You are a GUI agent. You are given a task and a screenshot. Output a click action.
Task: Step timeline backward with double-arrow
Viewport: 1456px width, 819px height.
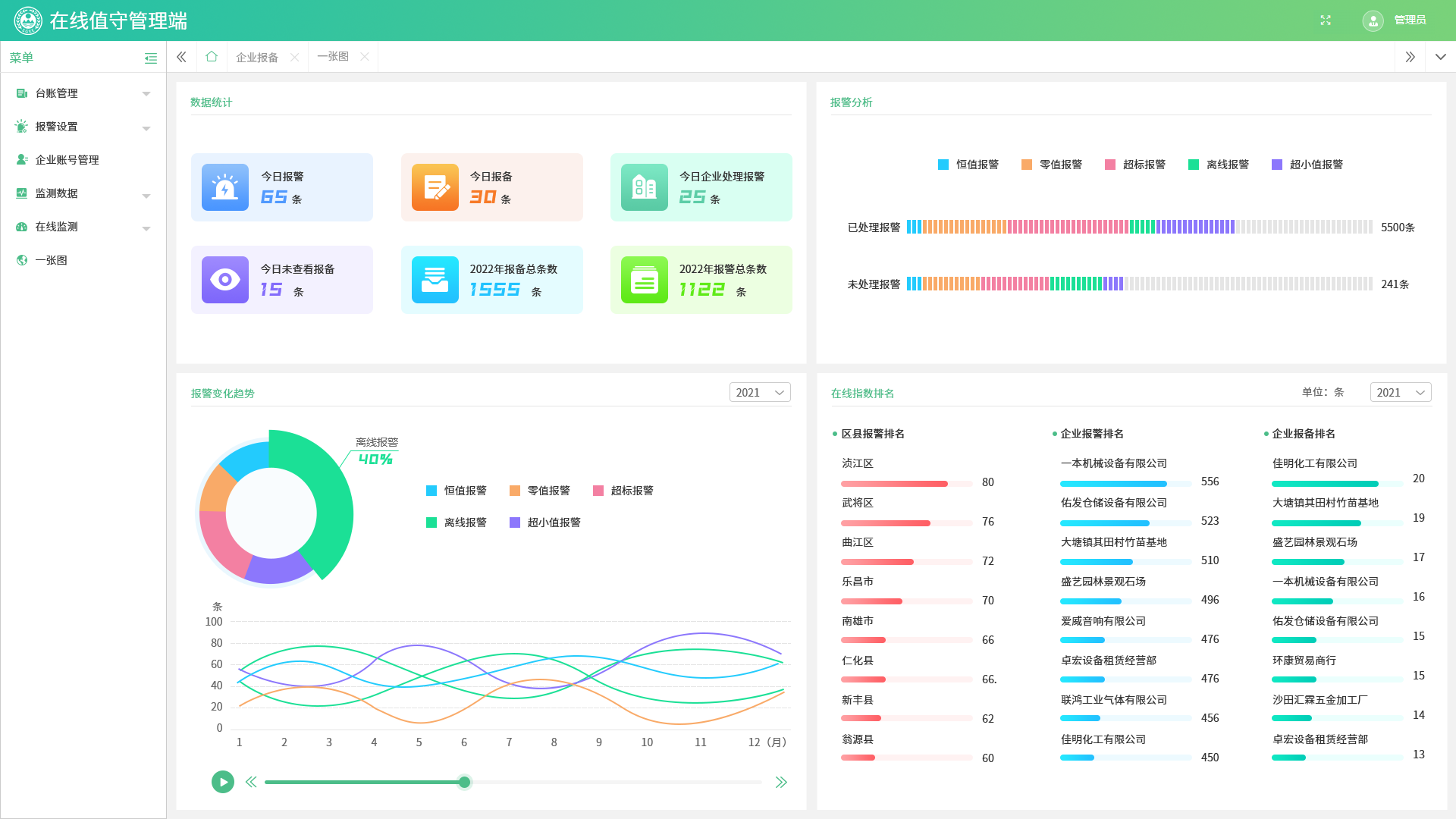point(251,782)
